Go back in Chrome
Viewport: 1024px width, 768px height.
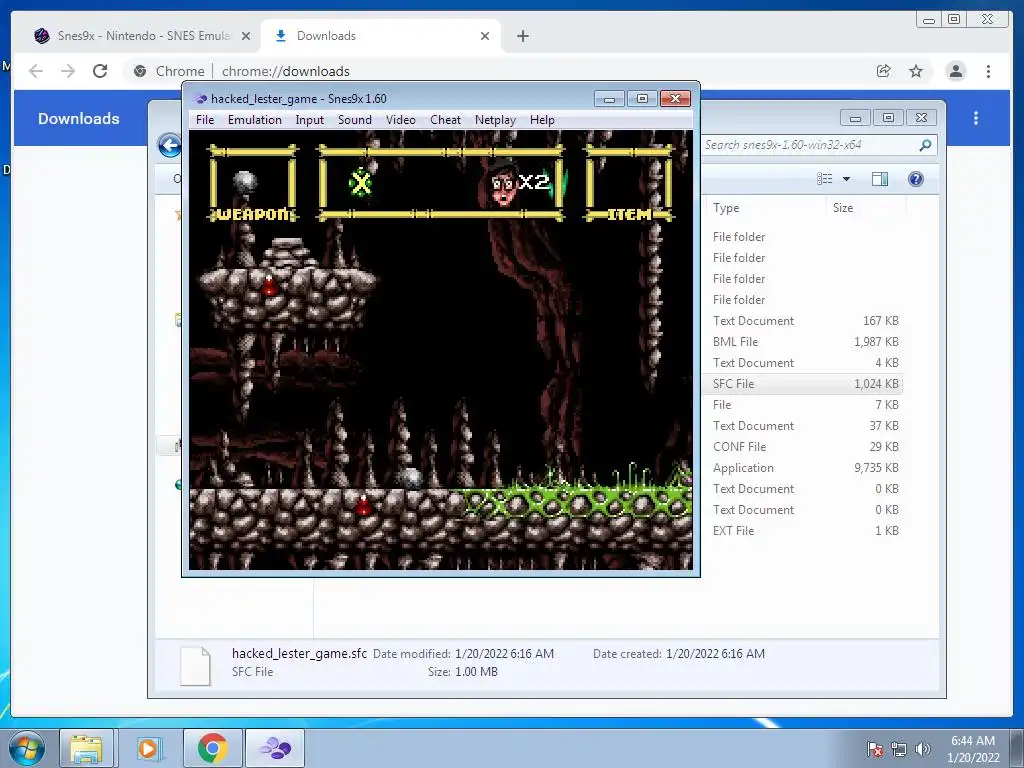(36, 71)
